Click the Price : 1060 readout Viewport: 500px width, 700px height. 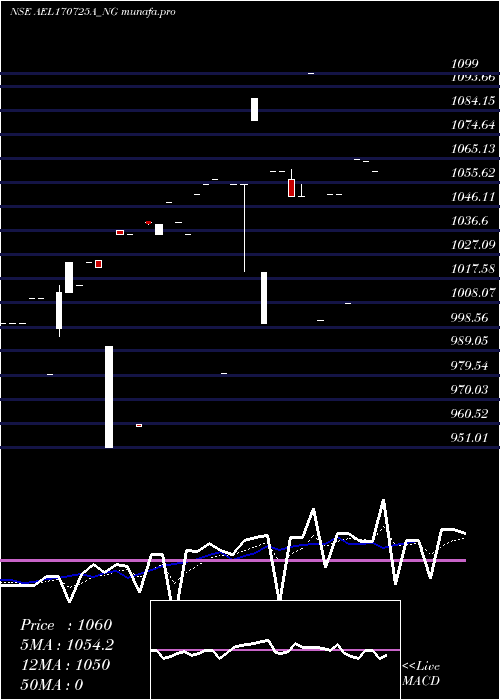click(66, 625)
